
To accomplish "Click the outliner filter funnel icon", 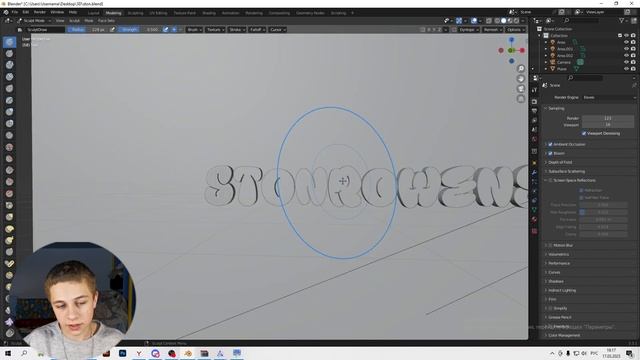I will pos(622,20).
